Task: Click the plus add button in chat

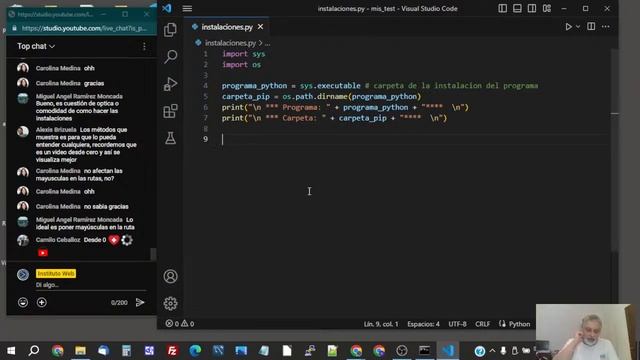Action: tap(42, 302)
